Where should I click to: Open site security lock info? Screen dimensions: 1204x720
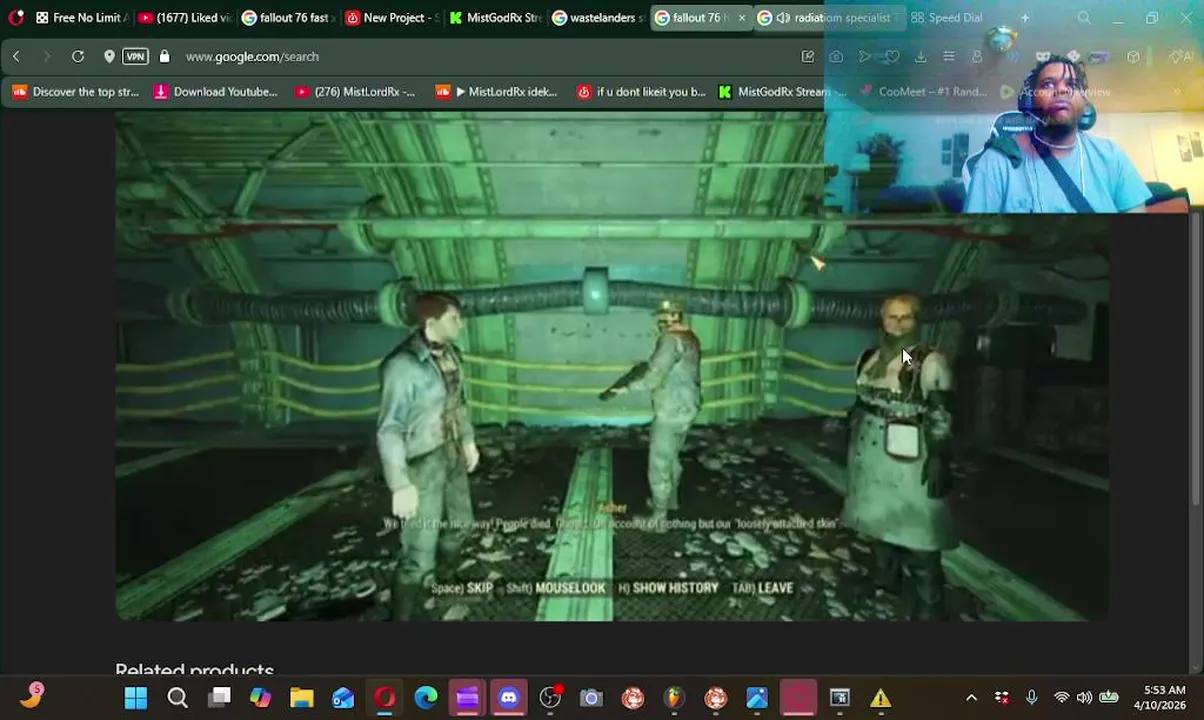tap(164, 56)
